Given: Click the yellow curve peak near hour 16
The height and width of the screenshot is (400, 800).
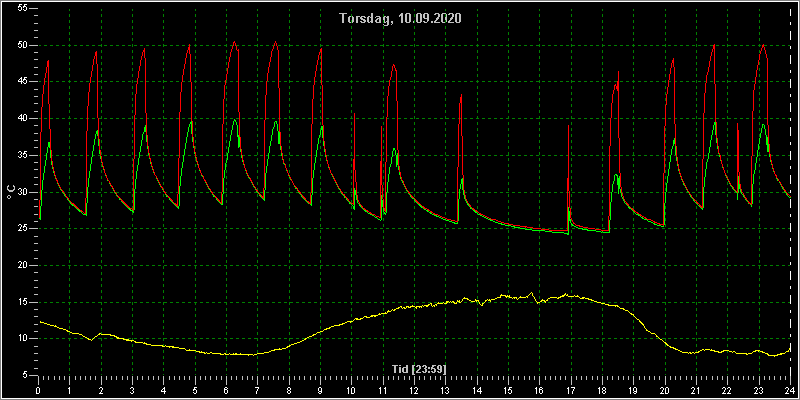Looking at the screenshot, I should point(531,293).
